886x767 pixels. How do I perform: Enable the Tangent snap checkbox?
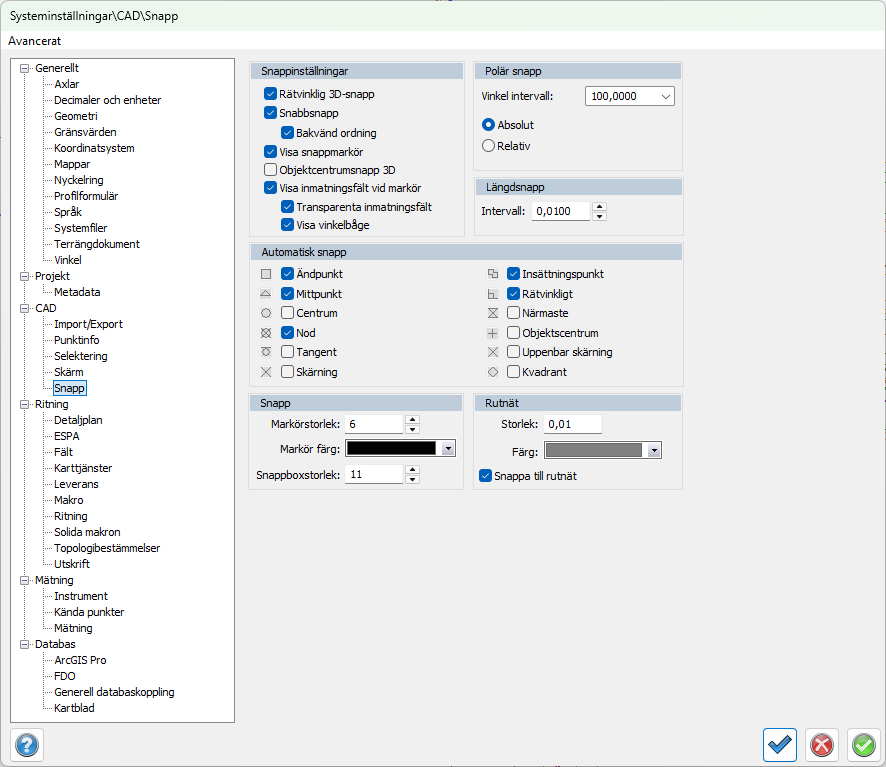tap(287, 352)
